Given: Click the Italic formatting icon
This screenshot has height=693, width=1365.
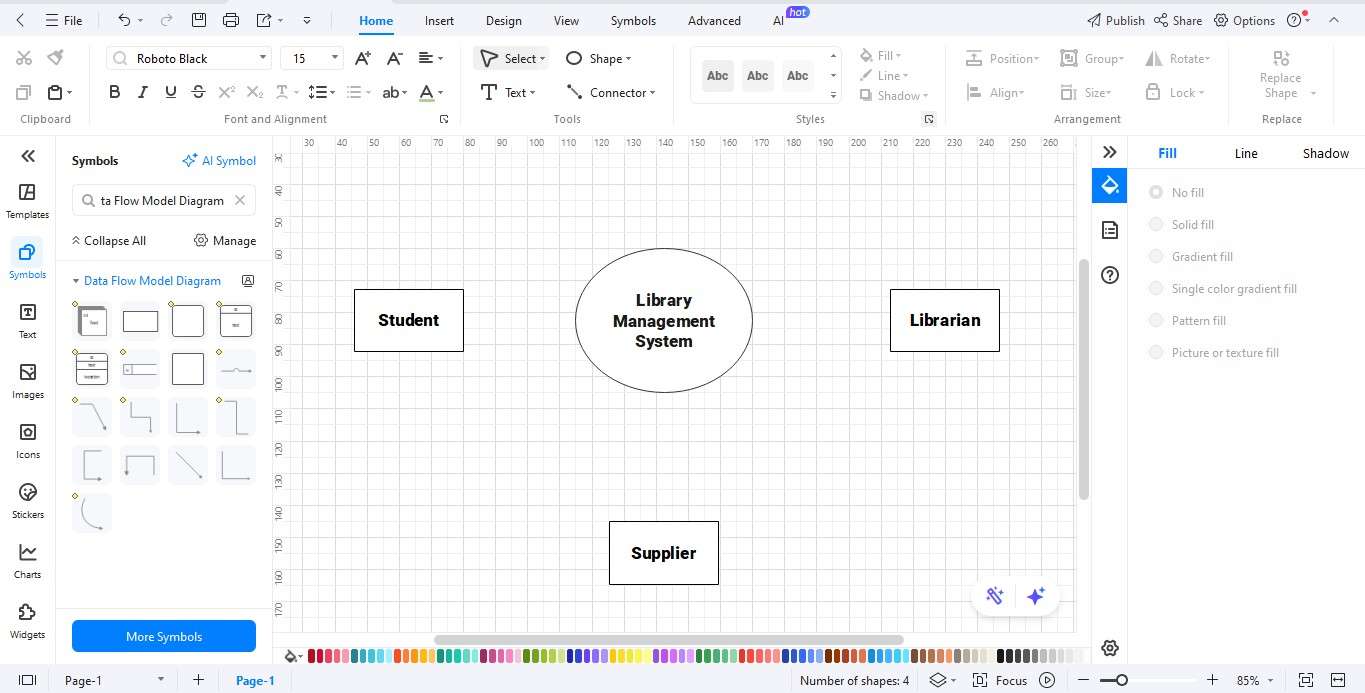Looking at the screenshot, I should pos(142,92).
